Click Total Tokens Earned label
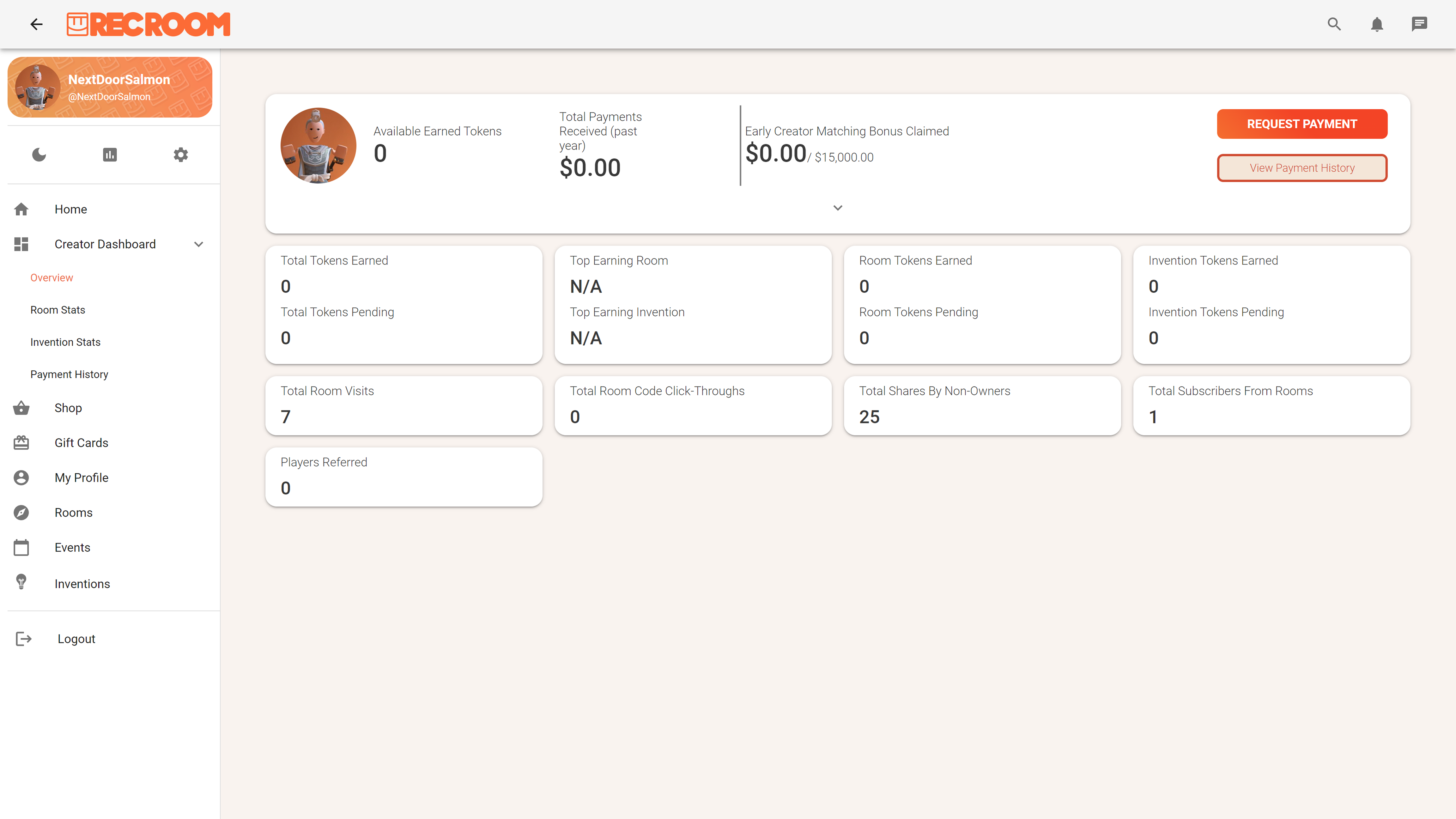 click(334, 261)
